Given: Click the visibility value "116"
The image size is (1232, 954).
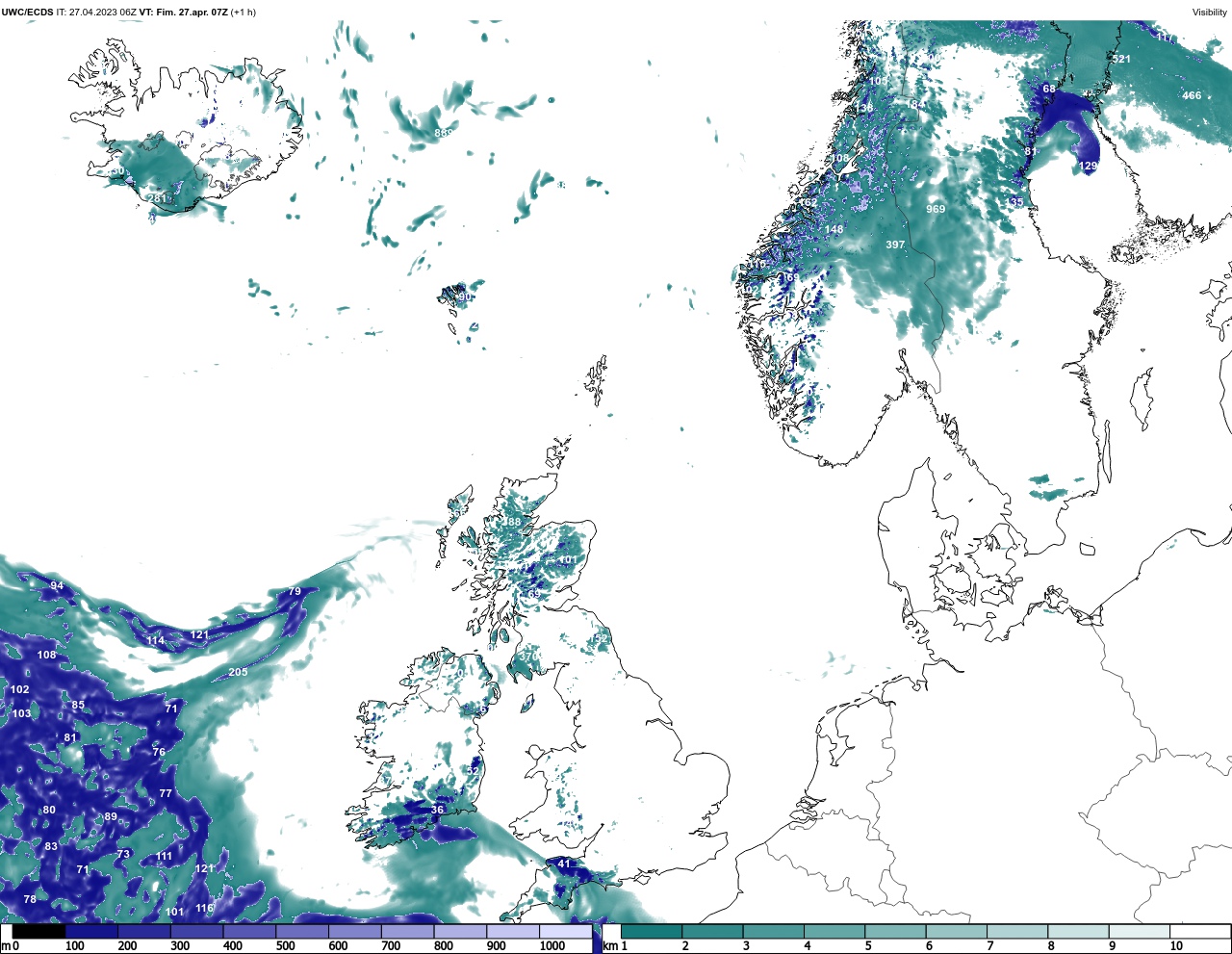Looking at the screenshot, I should tap(204, 909).
